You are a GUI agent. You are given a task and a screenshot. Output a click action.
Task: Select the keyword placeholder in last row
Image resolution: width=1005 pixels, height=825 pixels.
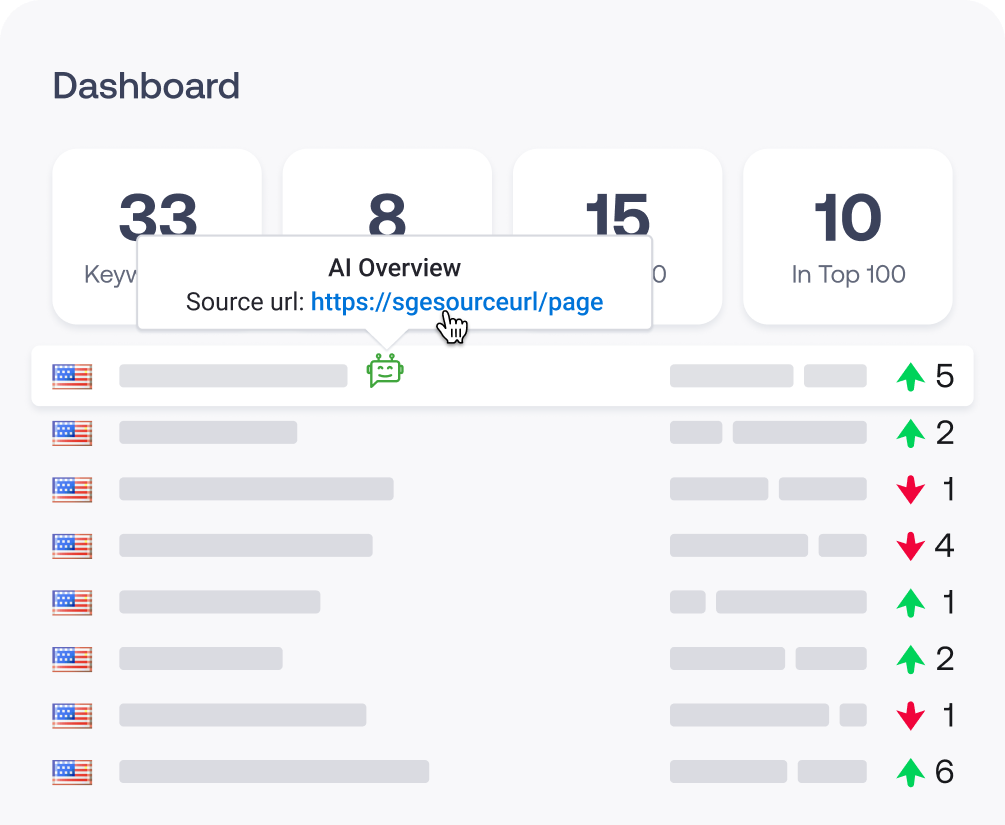[x=274, y=772]
